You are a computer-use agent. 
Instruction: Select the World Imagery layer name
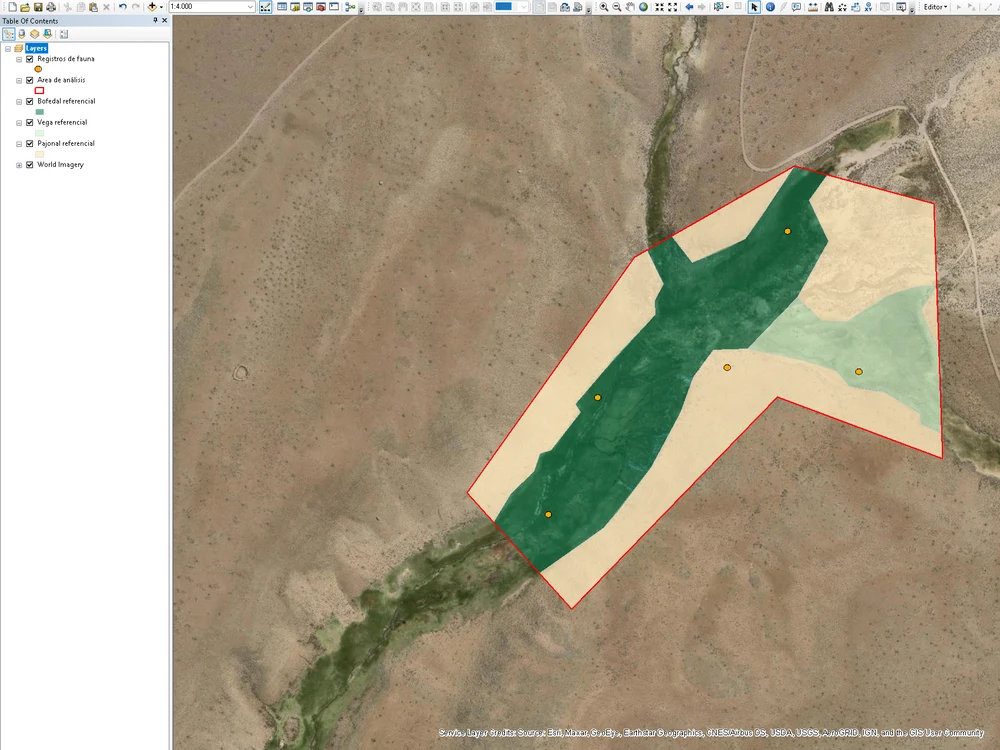pyautogui.click(x=61, y=165)
